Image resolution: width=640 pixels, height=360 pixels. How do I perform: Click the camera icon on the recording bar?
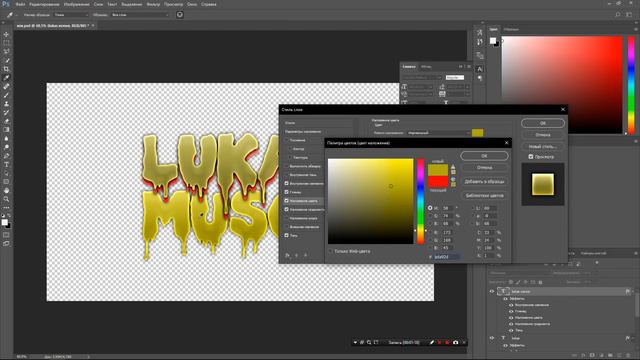(456, 342)
